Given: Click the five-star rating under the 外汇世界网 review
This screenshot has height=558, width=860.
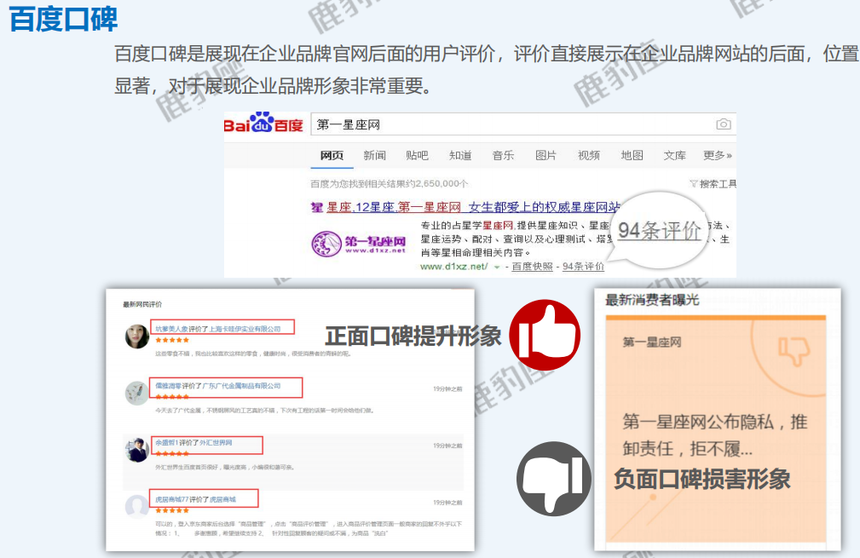Looking at the screenshot, I should pyautogui.click(x=172, y=453).
